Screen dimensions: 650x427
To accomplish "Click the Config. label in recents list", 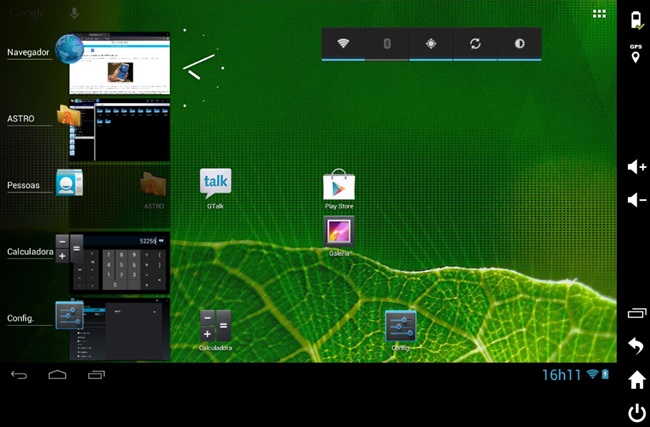I will (x=20, y=318).
